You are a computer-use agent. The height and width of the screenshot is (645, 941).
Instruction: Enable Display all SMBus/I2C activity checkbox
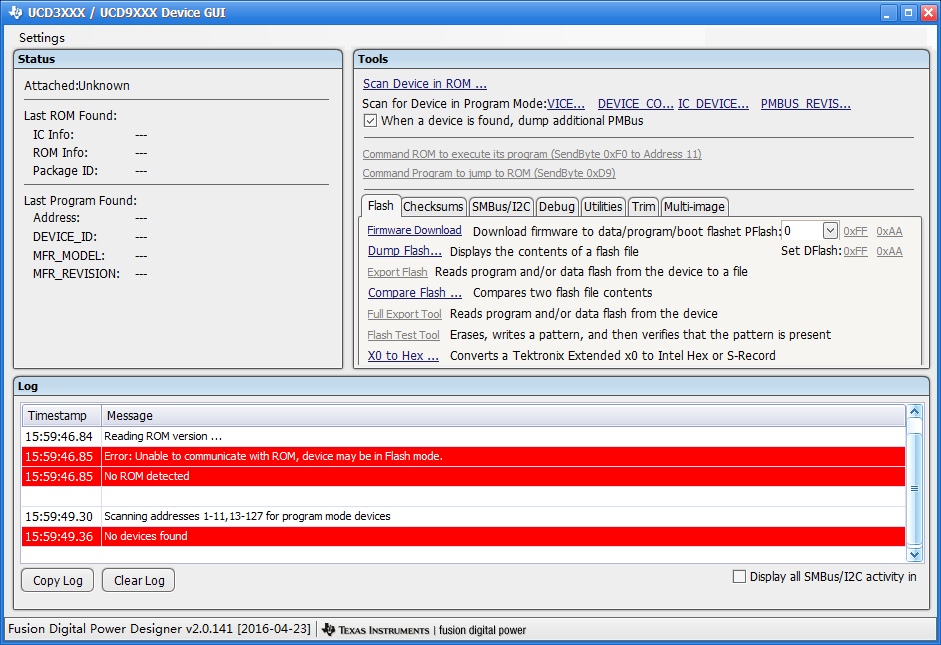pos(739,577)
